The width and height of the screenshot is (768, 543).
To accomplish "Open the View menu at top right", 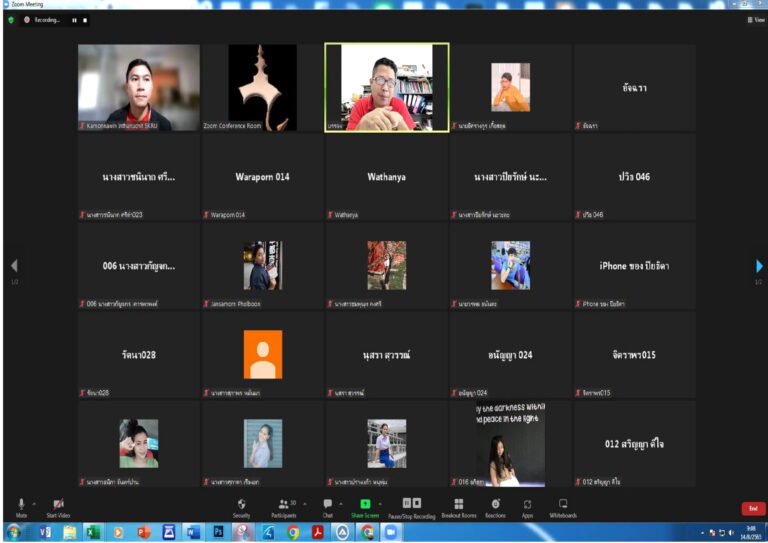I will (756, 19).
